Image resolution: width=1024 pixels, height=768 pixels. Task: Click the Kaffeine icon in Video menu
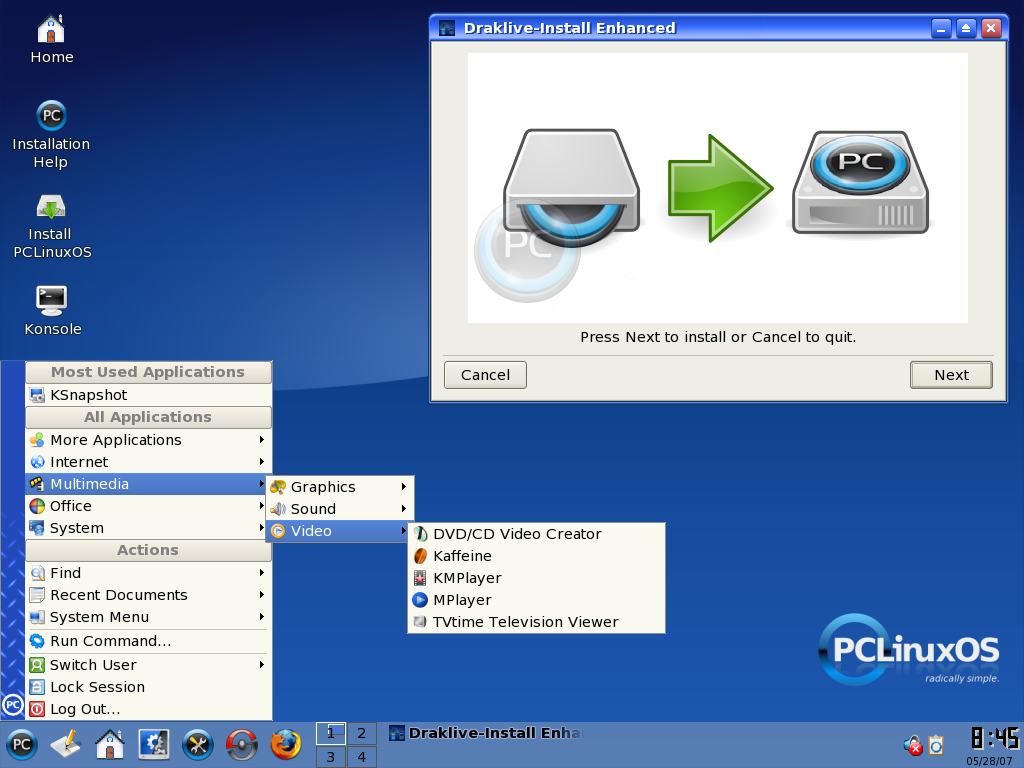click(x=420, y=556)
